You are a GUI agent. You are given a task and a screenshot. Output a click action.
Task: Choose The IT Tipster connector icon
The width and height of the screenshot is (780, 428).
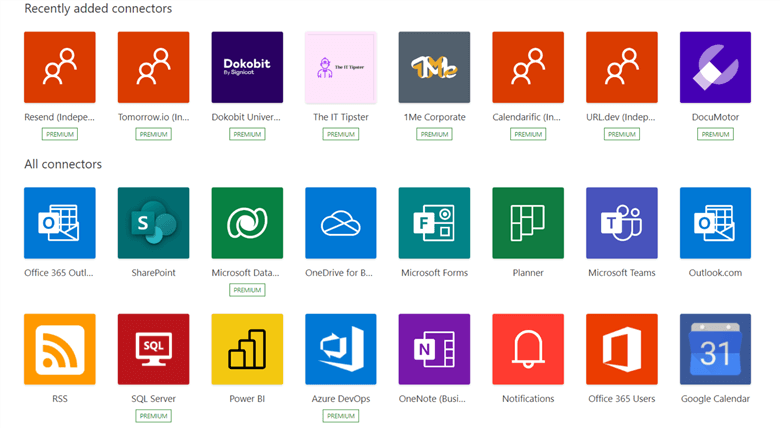click(341, 67)
